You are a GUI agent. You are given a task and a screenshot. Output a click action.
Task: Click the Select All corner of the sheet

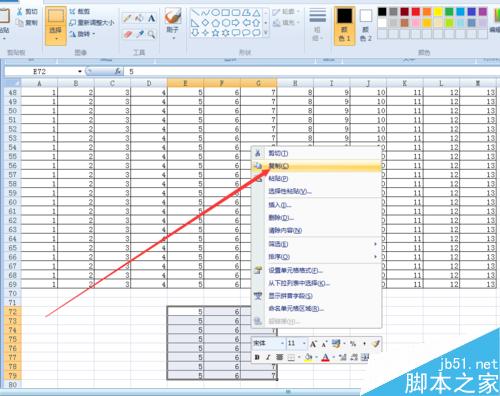(x=12, y=83)
